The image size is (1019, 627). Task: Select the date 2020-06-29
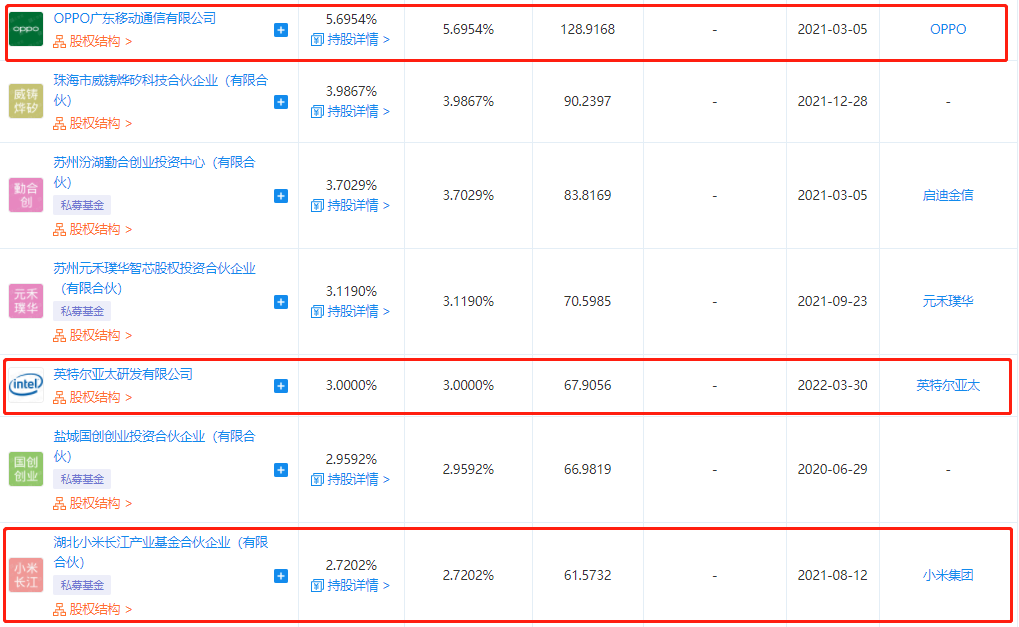click(x=832, y=469)
